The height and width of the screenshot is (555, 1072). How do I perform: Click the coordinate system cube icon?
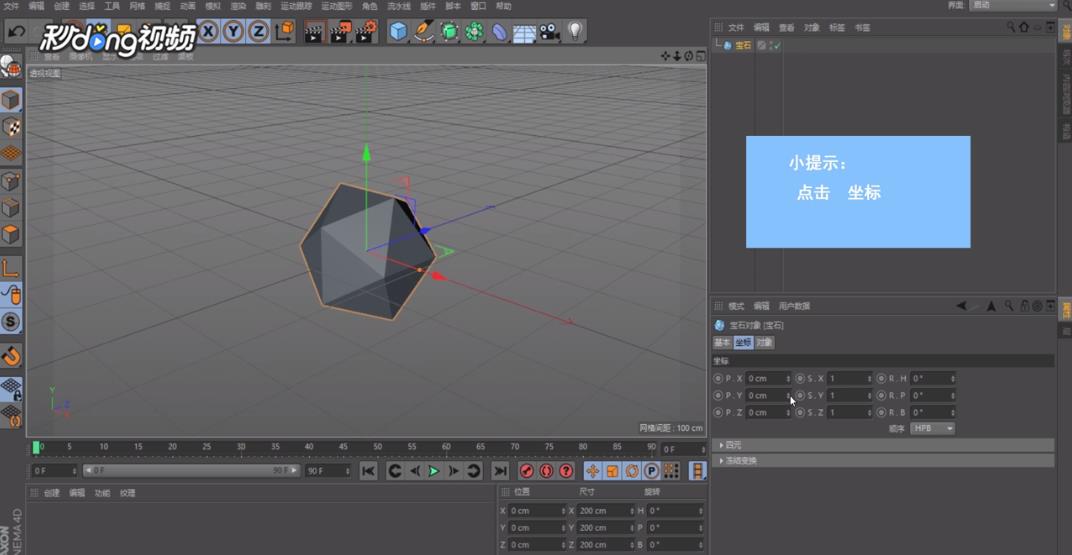tap(284, 31)
